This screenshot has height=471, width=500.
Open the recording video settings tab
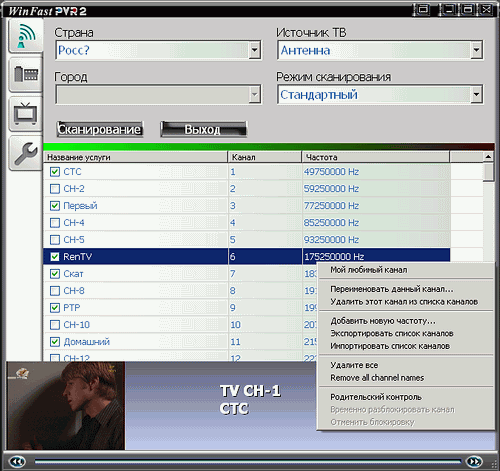pos(25,74)
